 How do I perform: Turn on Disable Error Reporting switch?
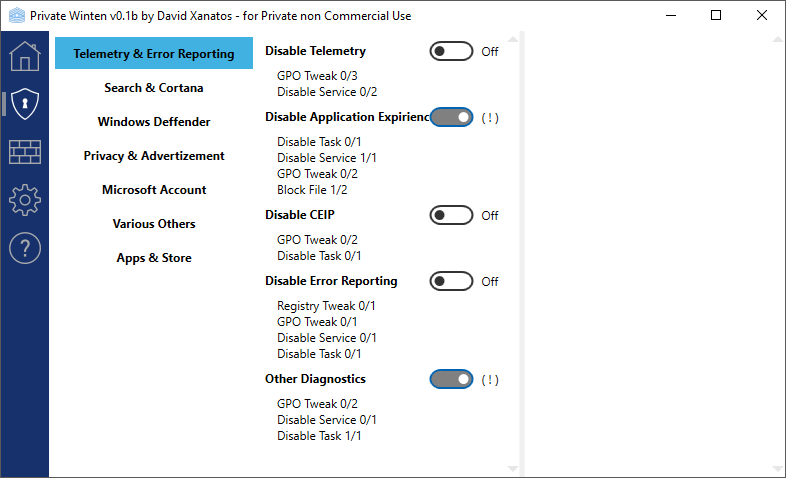tap(451, 281)
